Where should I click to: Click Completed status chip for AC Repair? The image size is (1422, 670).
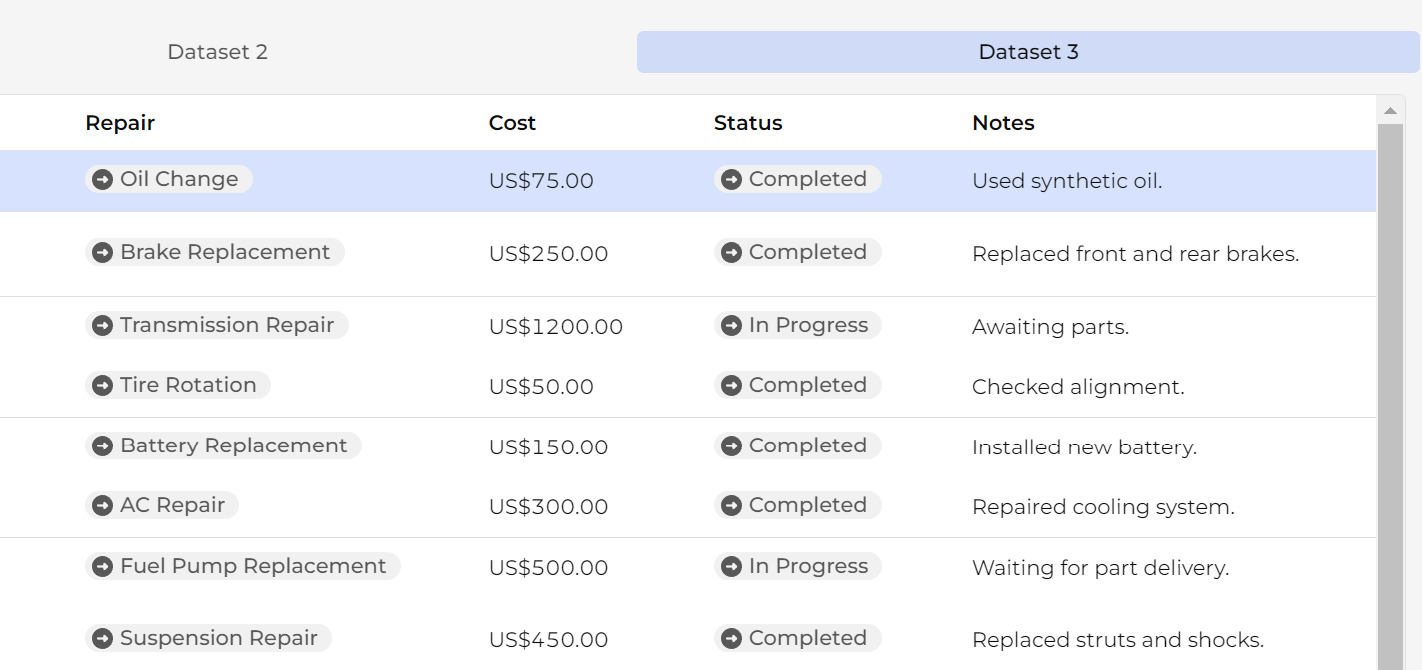pos(798,505)
